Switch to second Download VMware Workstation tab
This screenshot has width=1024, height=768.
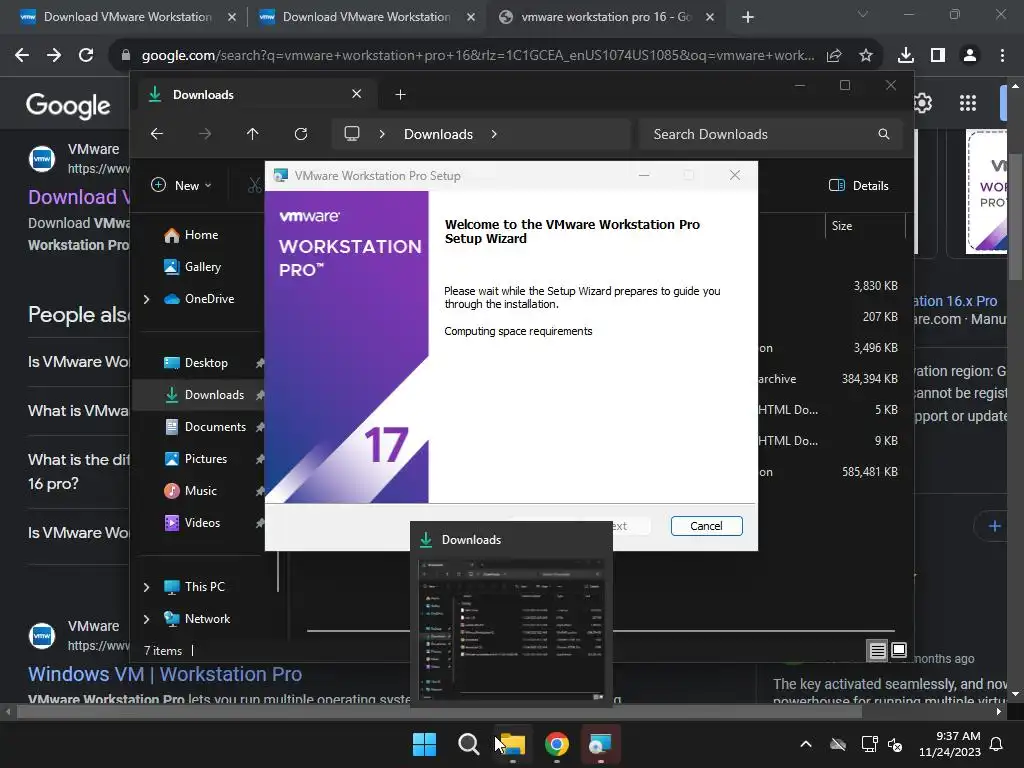pyautogui.click(x=366, y=17)
